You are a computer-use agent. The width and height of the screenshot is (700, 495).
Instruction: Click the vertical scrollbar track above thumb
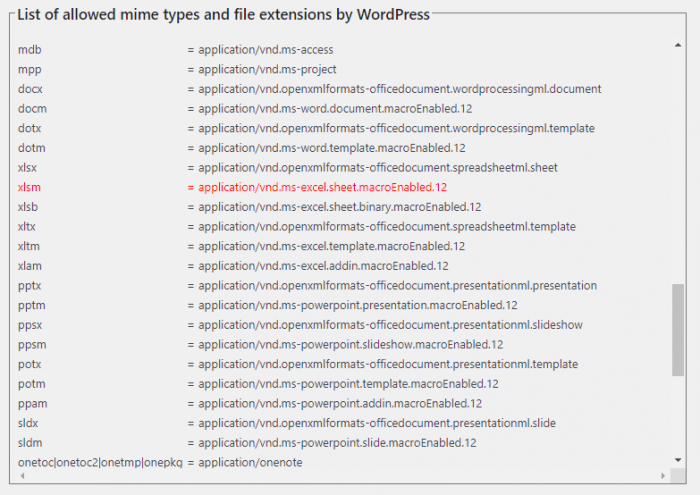point(678,167)
